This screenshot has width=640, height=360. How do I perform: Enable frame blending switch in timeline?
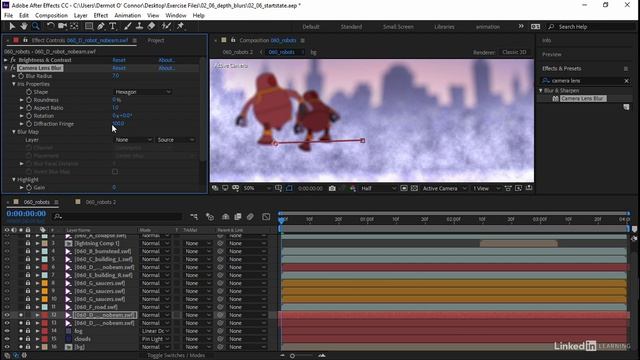coord(238,217)
